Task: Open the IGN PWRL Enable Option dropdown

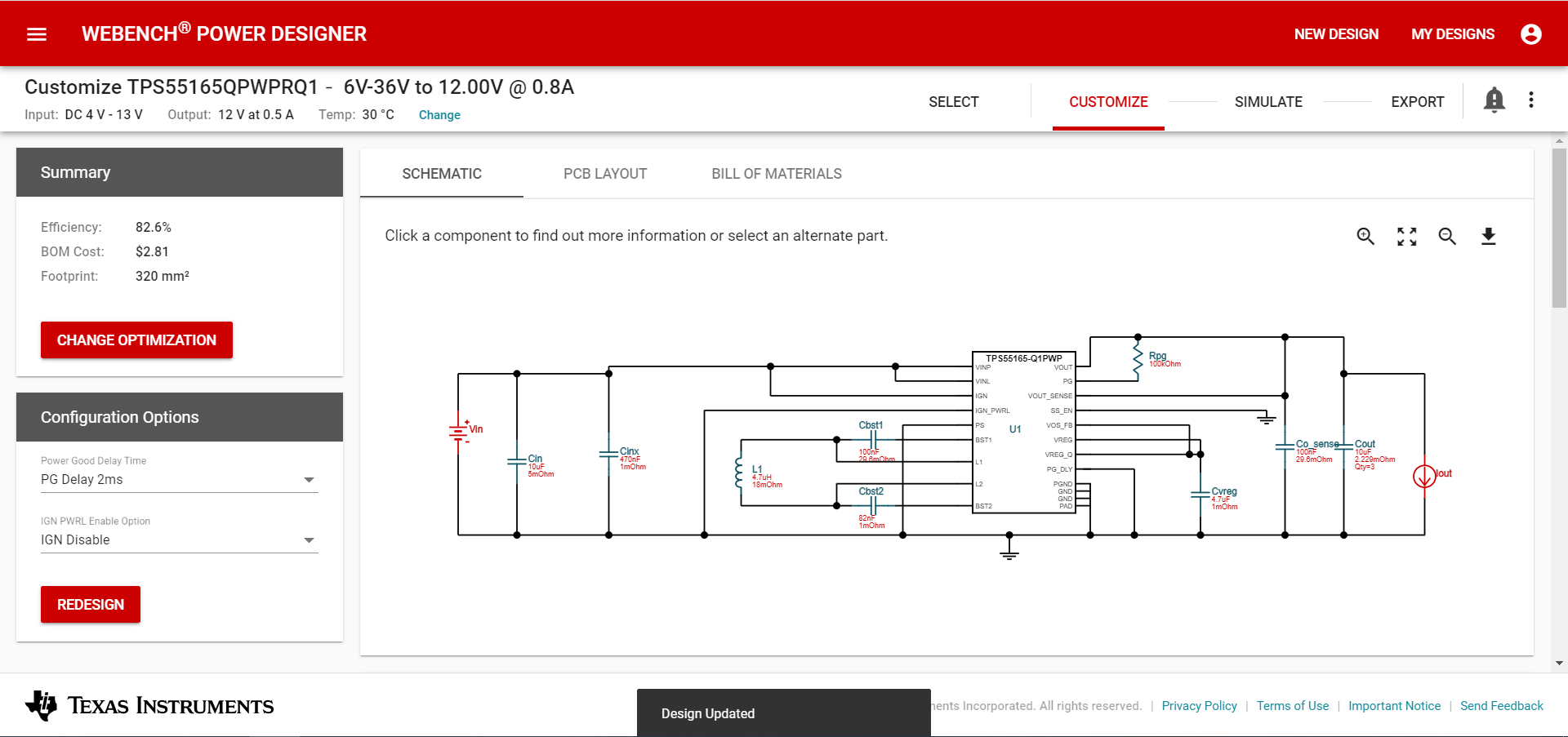Action: [x=180, y=540]
